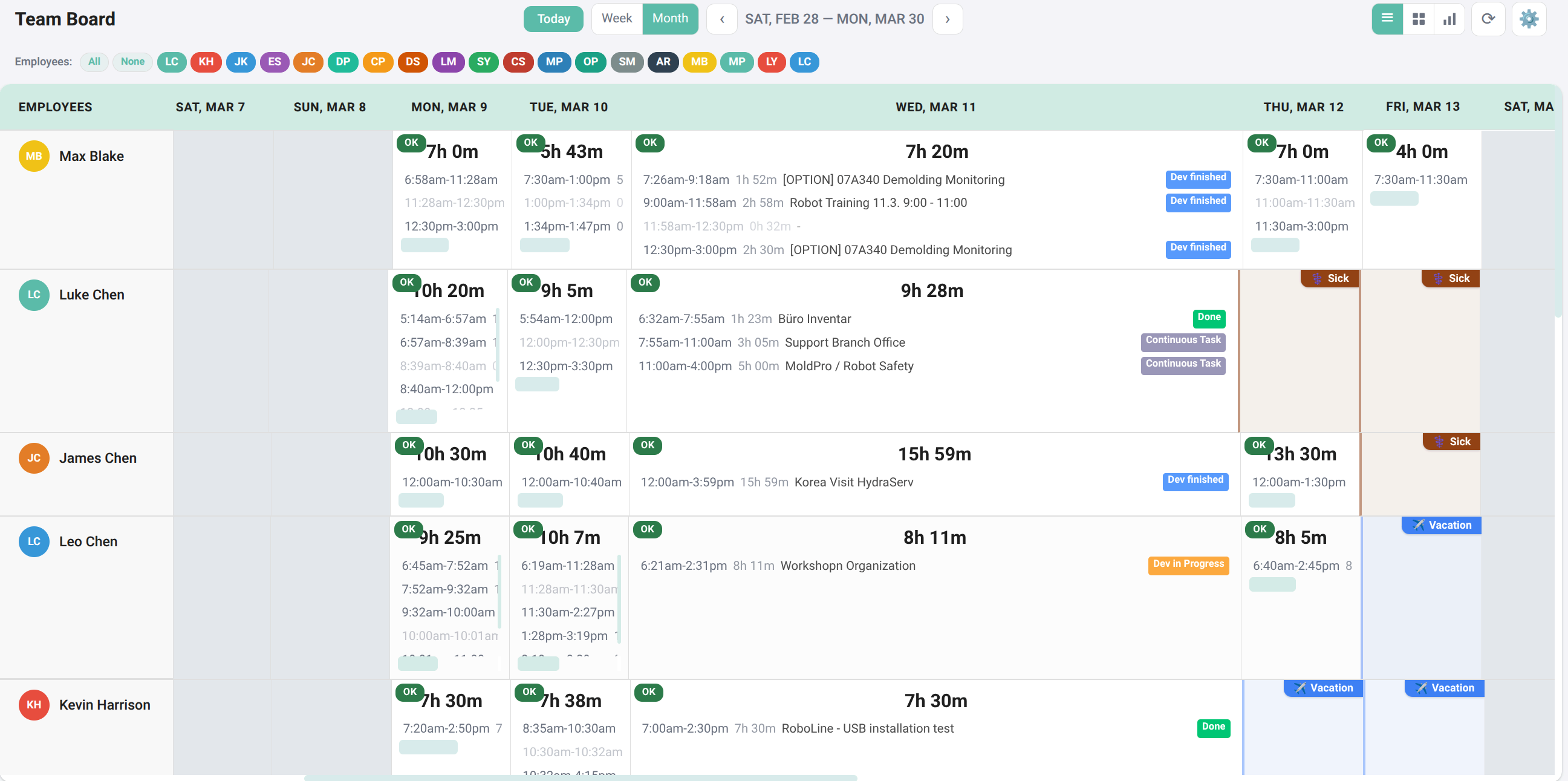
Task: Click the Dev in Progress status badge
Action: (x=1188, y=564)
